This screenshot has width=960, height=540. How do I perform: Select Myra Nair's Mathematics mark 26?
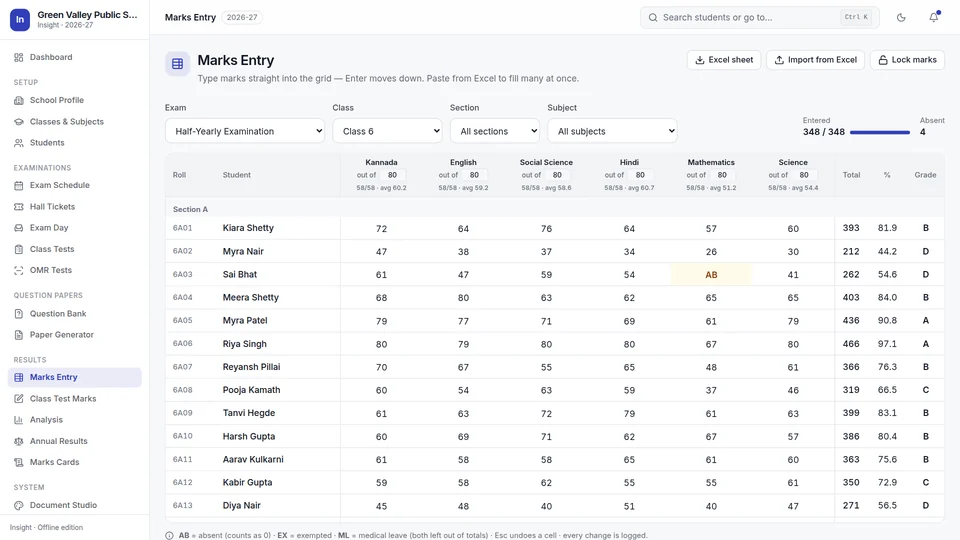coord(711,252)
